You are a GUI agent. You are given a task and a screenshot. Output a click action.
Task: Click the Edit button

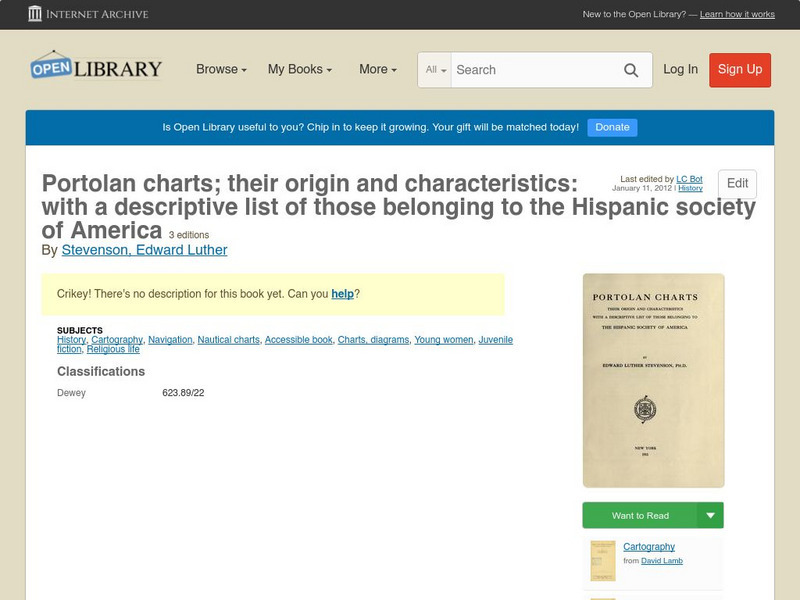pyautogui.click(x=737, y=184)
